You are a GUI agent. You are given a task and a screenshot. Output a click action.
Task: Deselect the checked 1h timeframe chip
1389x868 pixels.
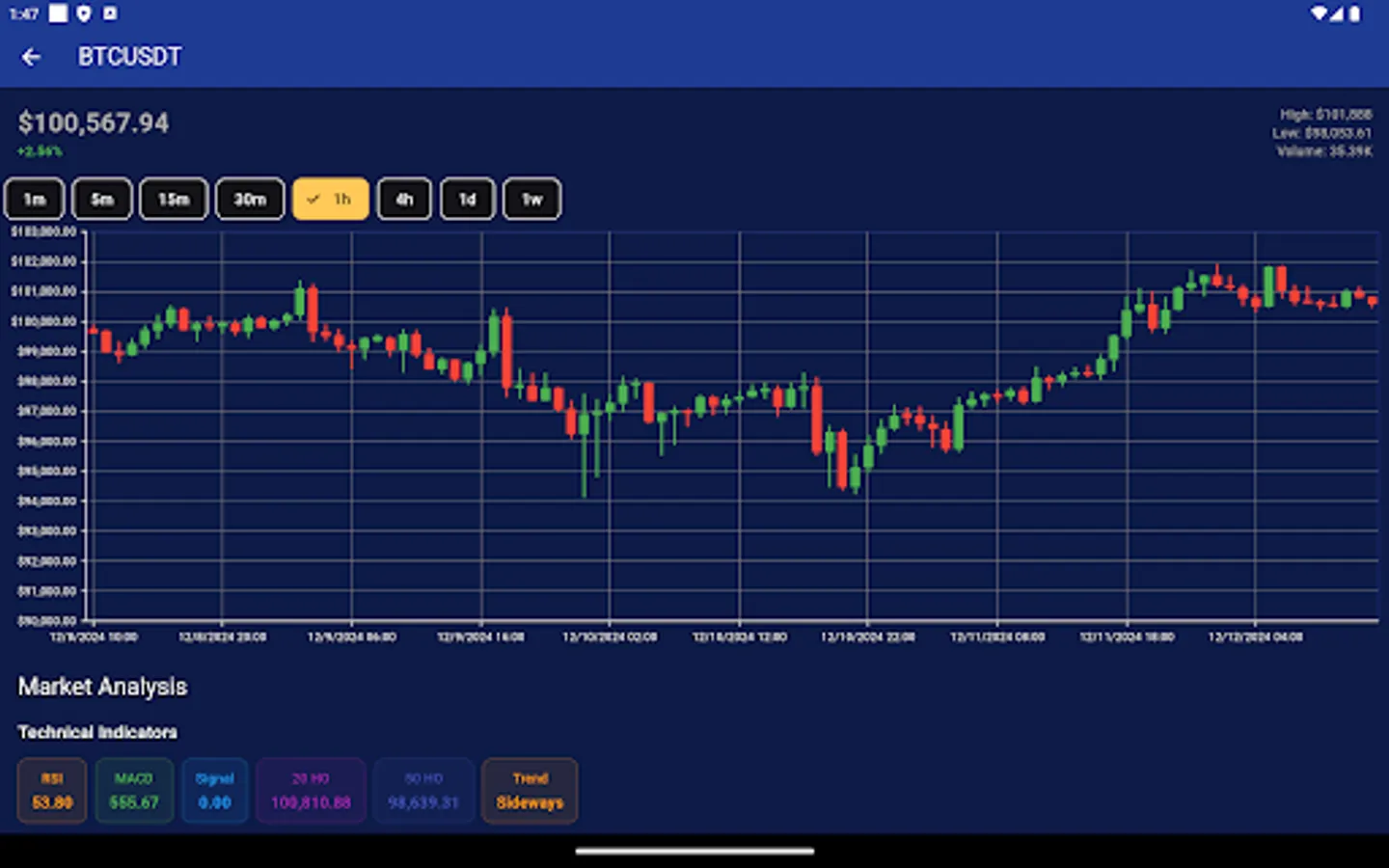[330, 199]
